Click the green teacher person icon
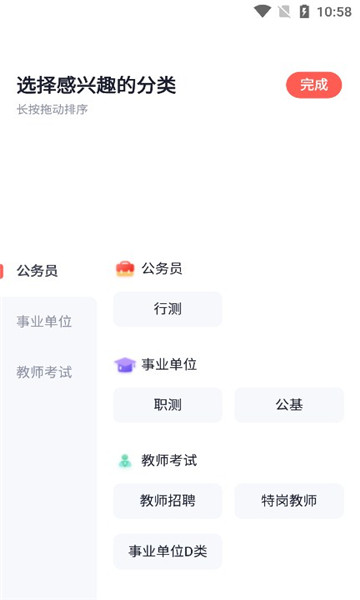The height and width of the screenshot is (600, 360). tap(125, 461)
